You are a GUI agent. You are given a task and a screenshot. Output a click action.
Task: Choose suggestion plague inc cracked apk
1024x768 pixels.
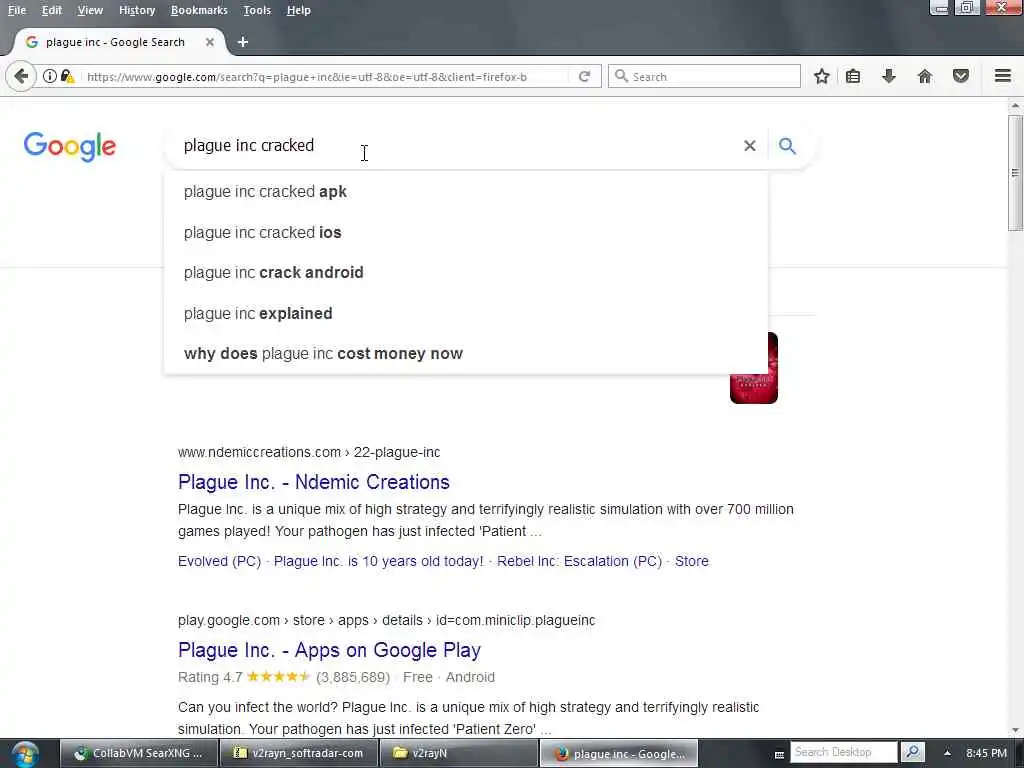pyautogui.click(x=466, y=191)
